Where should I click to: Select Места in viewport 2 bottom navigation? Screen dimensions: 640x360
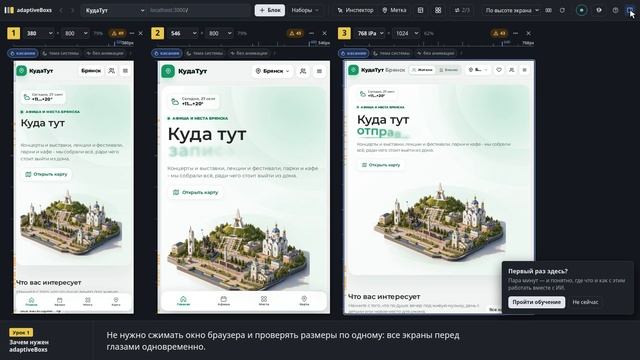(264, 301)
